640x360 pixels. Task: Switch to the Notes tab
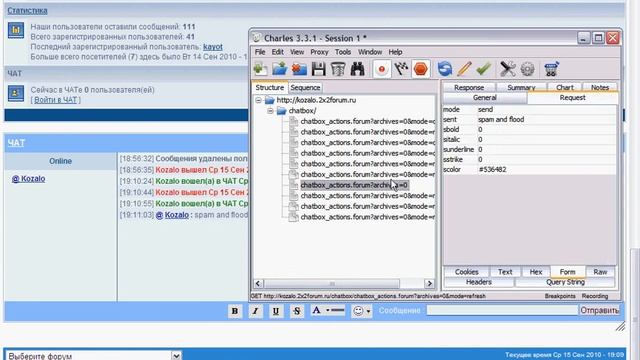coord(600,87)
